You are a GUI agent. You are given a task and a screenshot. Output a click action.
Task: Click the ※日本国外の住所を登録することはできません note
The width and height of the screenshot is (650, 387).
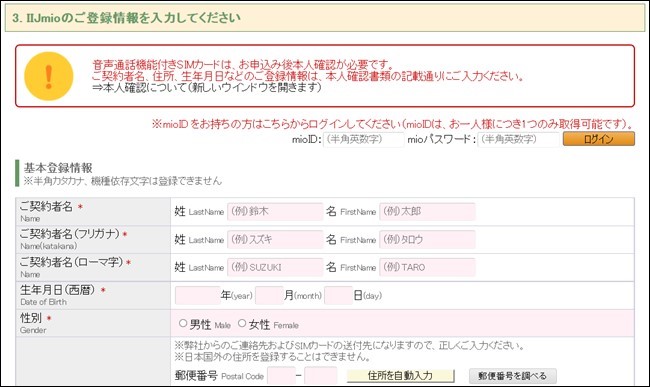(x=272, y=357)
